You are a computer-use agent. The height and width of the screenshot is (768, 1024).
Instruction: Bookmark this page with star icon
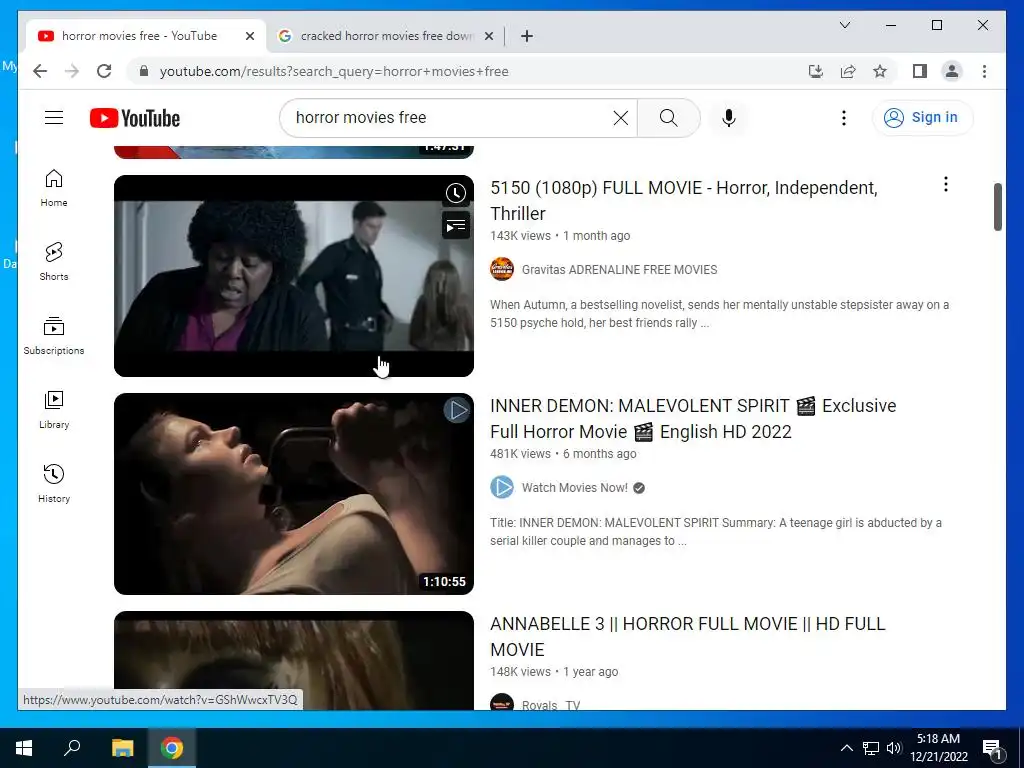(880, 71)
